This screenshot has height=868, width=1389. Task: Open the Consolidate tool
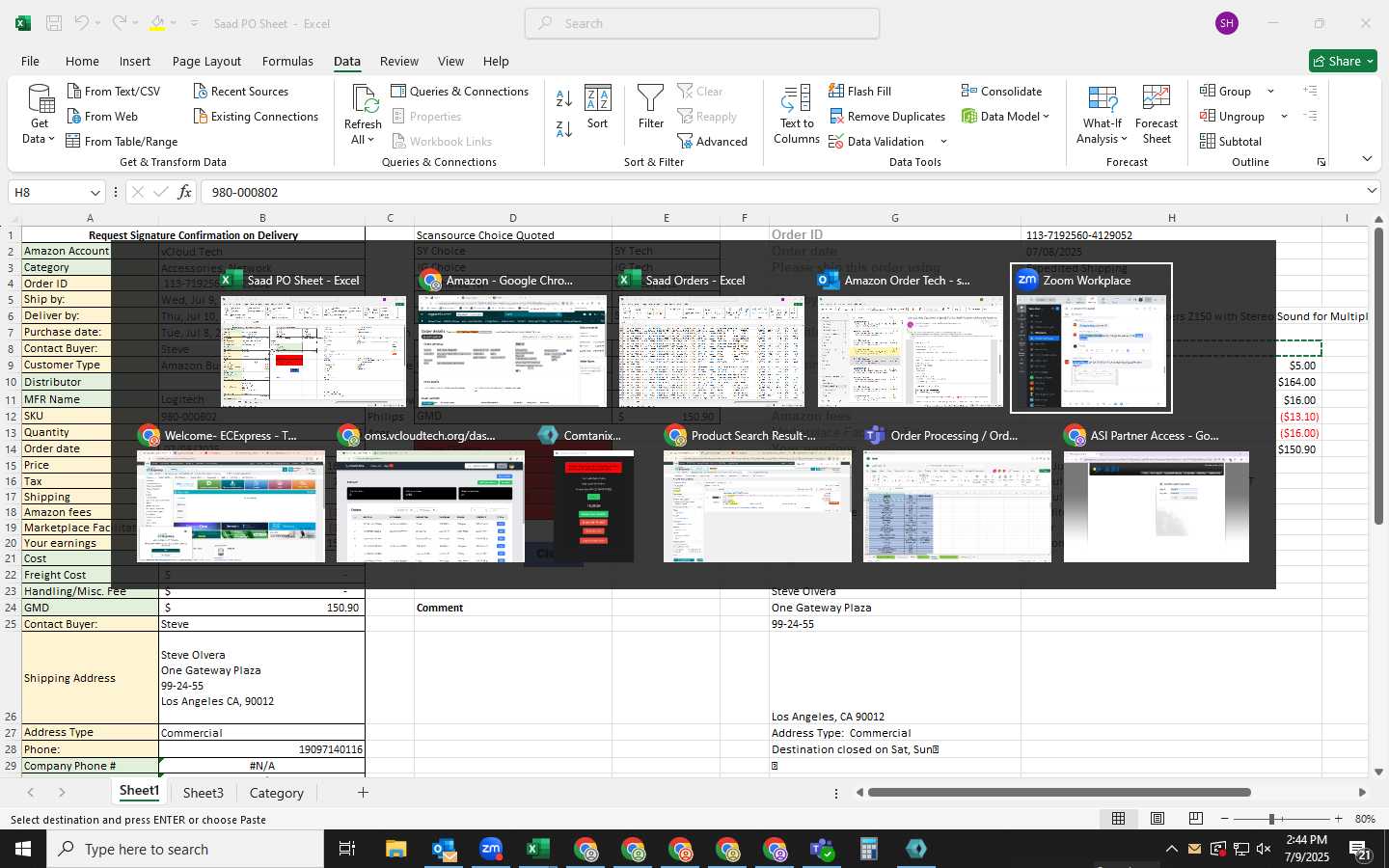[x=1001, y=91]
